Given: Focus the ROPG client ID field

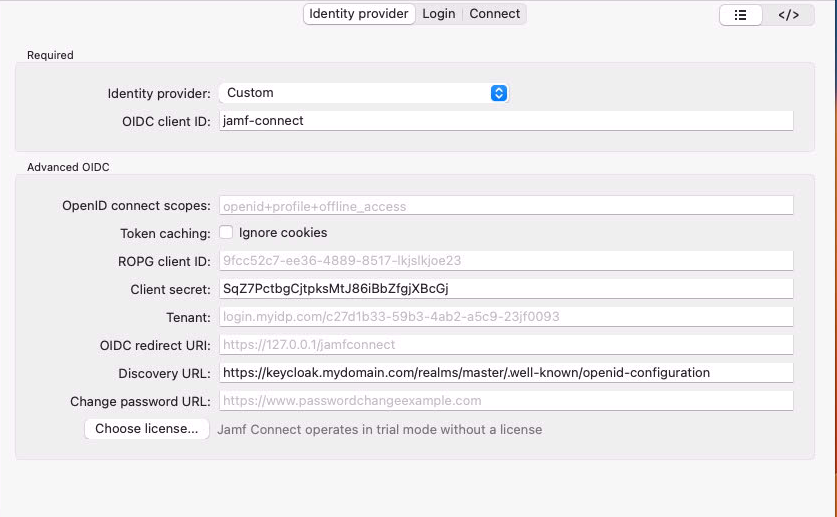Looking at the screenshot, I should tap(506, 260).
